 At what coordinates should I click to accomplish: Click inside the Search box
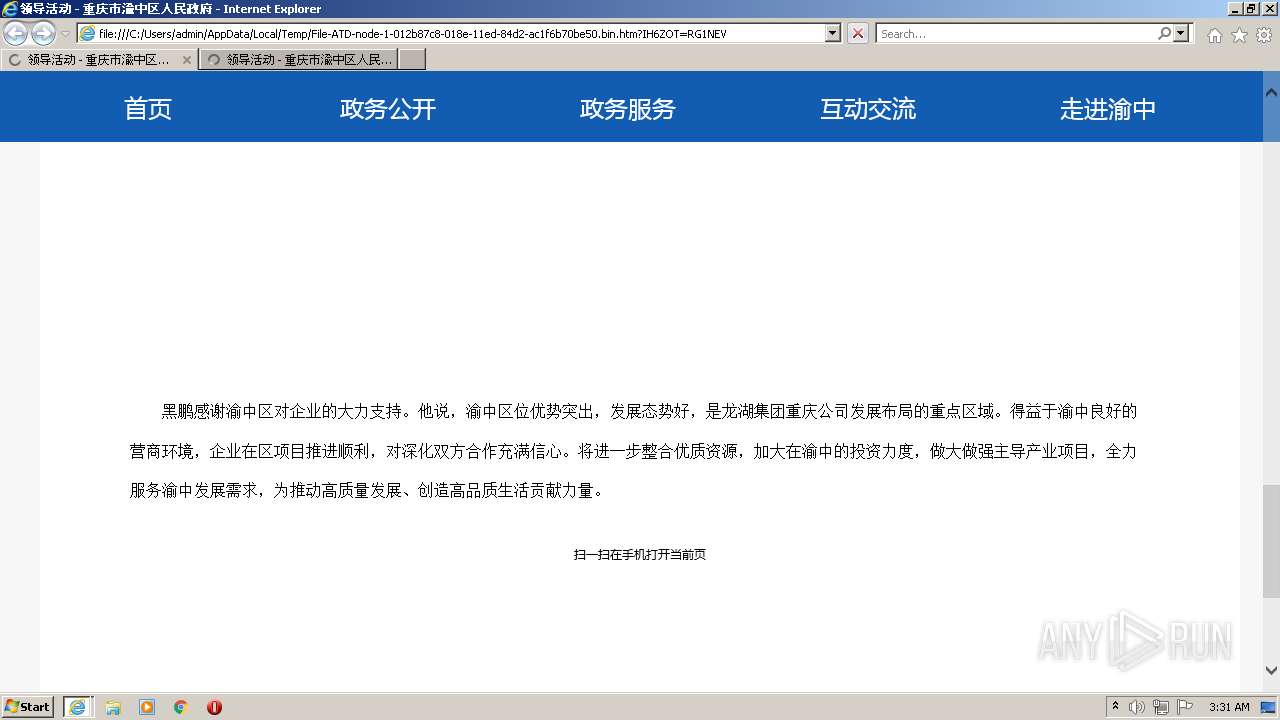tap(1016, 33)
